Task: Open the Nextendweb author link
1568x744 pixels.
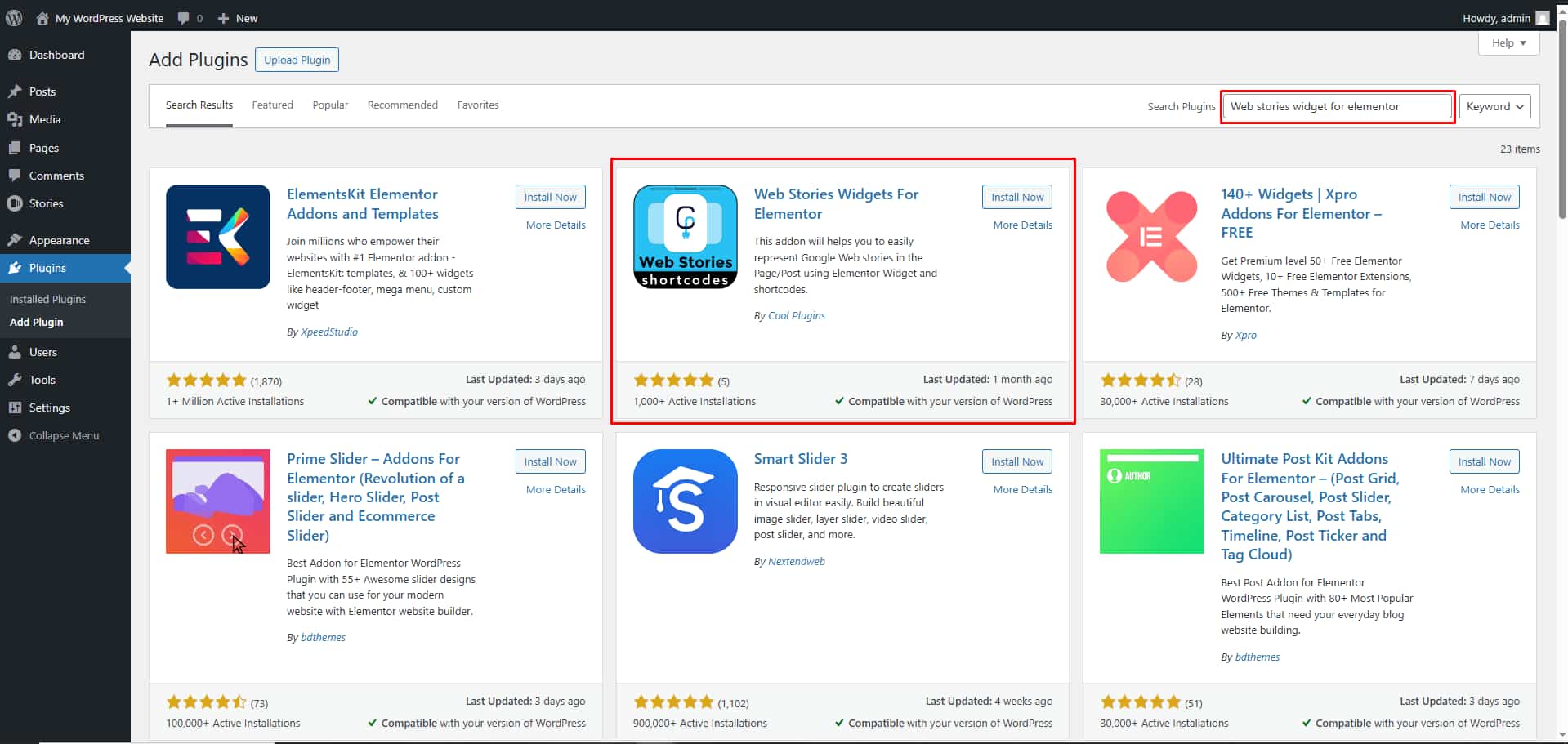Action: [797, 561]
